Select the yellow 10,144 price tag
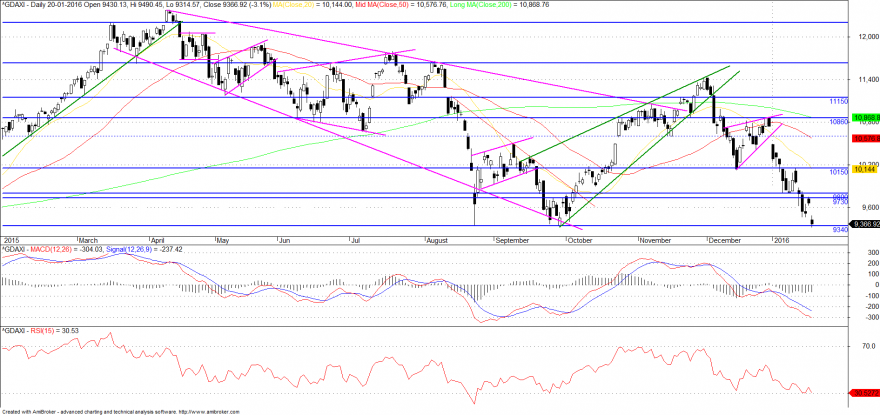880x415 pixels. point(863,168)
